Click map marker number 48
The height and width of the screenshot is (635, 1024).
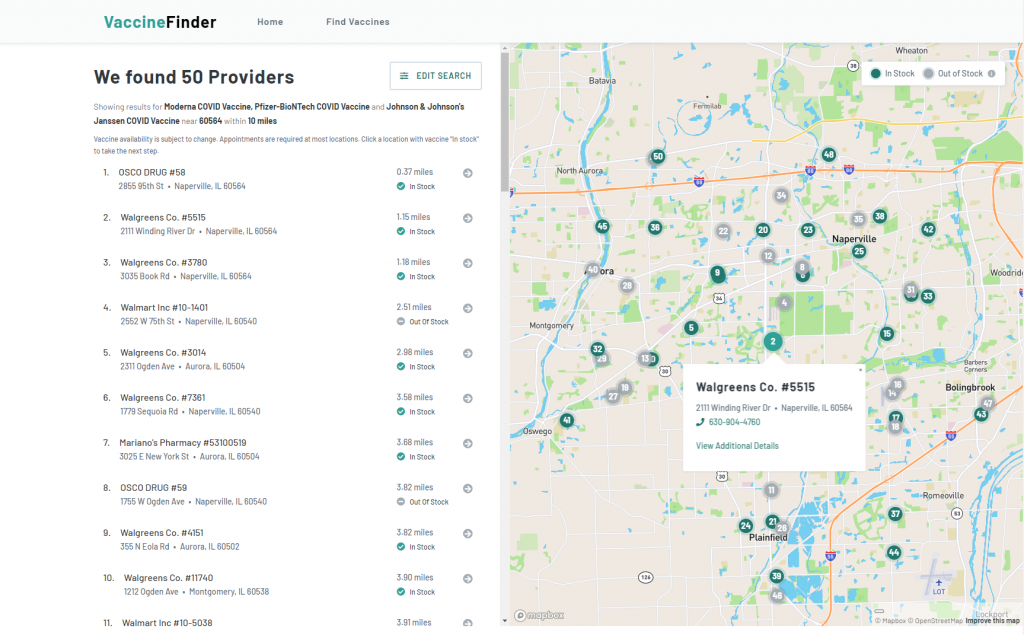coord(828,154)
